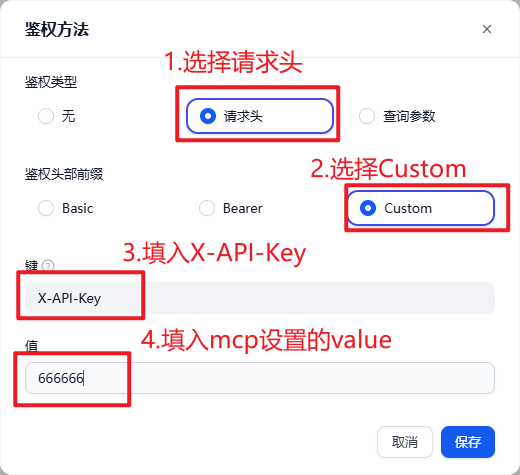Click the 鉴权头部前缀 section label
This screenshot has height=475, width=520.
pos(64,174)
